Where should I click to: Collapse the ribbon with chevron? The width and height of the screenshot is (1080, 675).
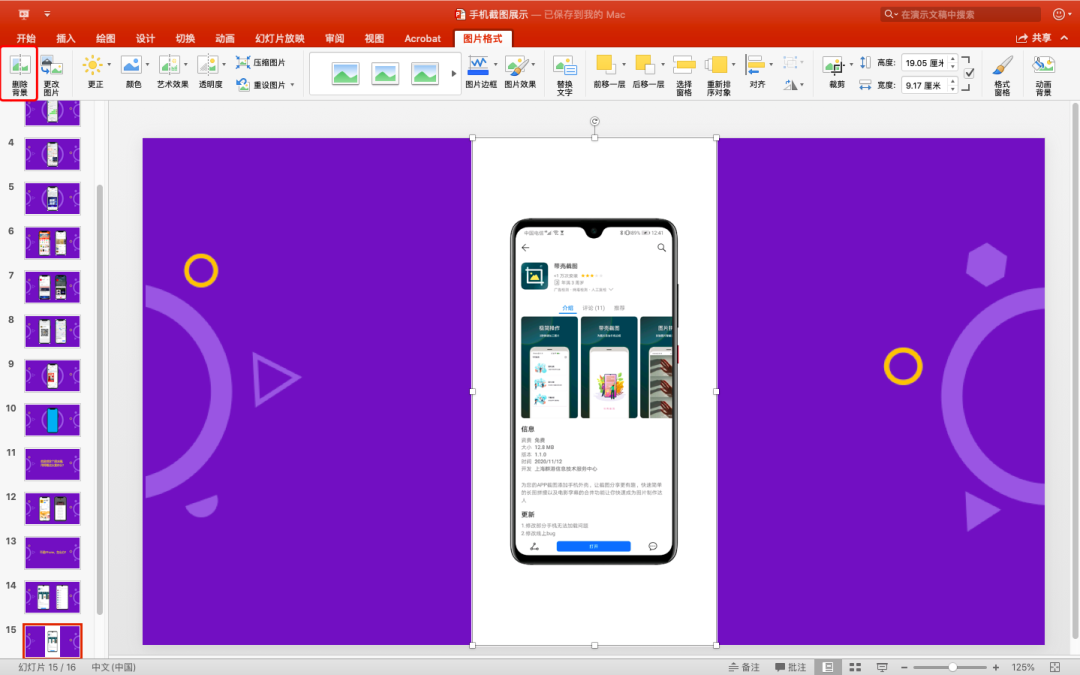click(x=1065, y=39)
